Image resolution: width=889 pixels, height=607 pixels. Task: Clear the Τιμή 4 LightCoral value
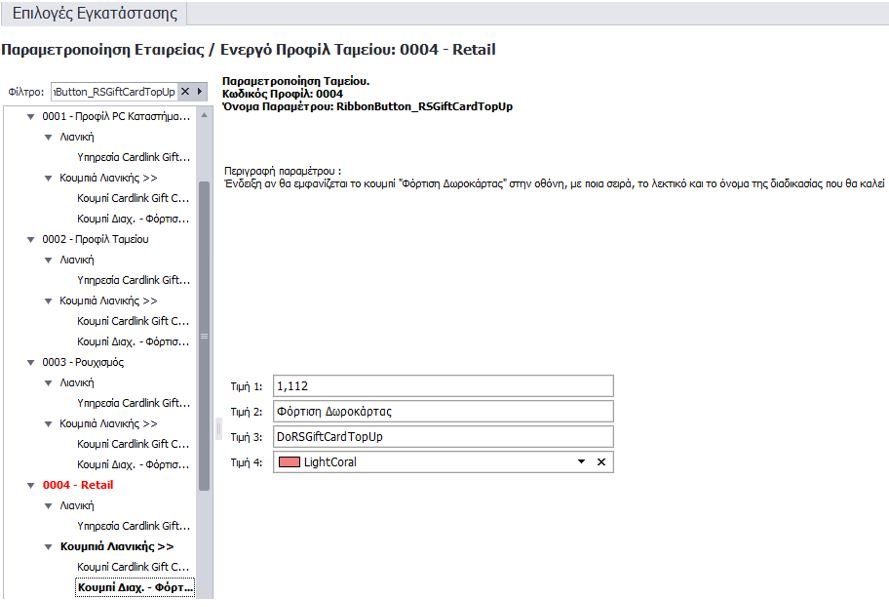click(601, 462)
